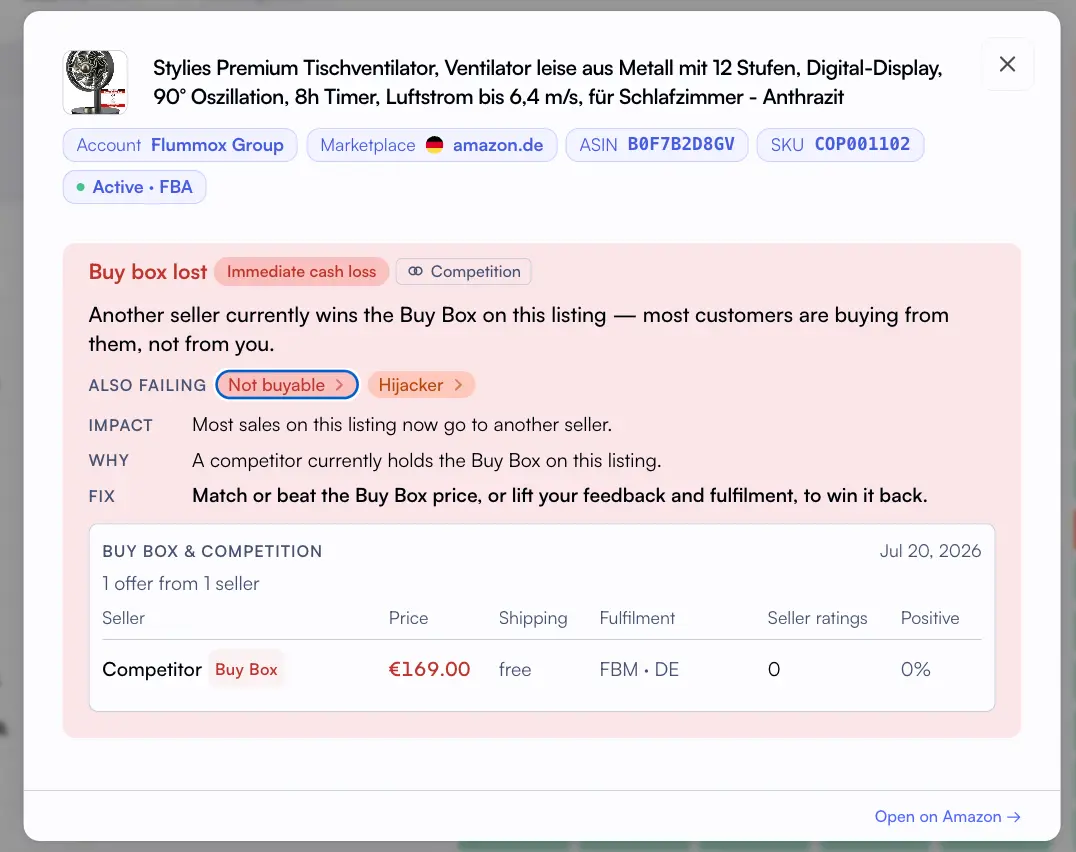Click the €169.00 price value
This screenshot has width=1076, height=852.
click(430, 670)
